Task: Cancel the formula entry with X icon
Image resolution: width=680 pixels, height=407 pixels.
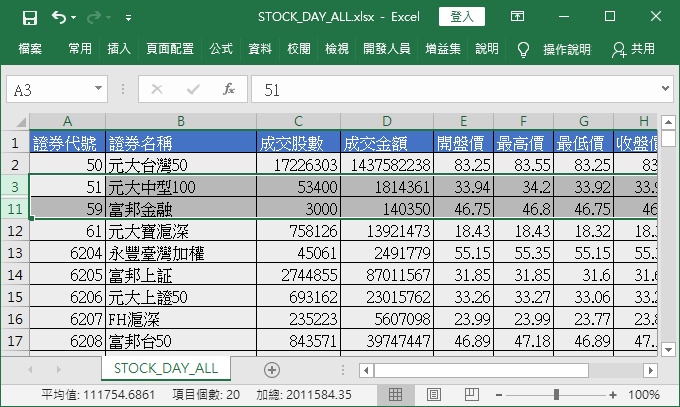Action: point(157,89)
